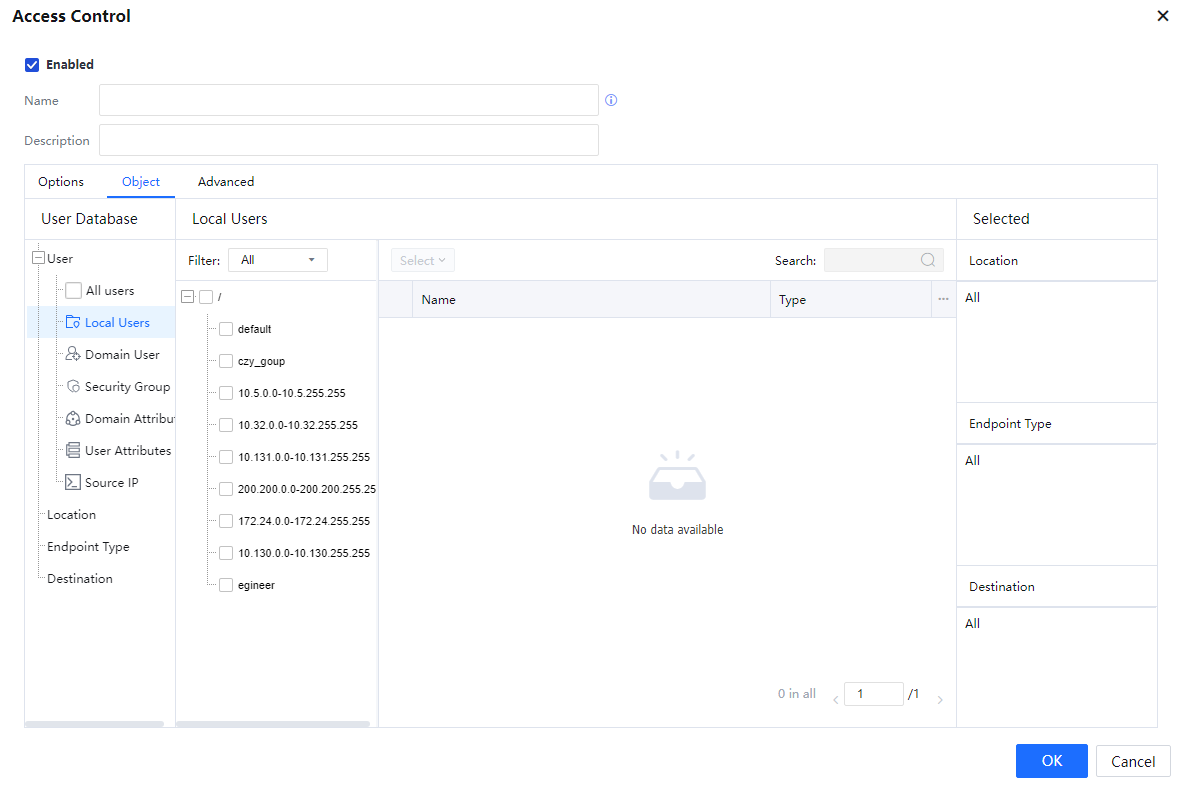The image size is (1184, 785).
Task: Focus the Description input field
Action: point(348,141)
